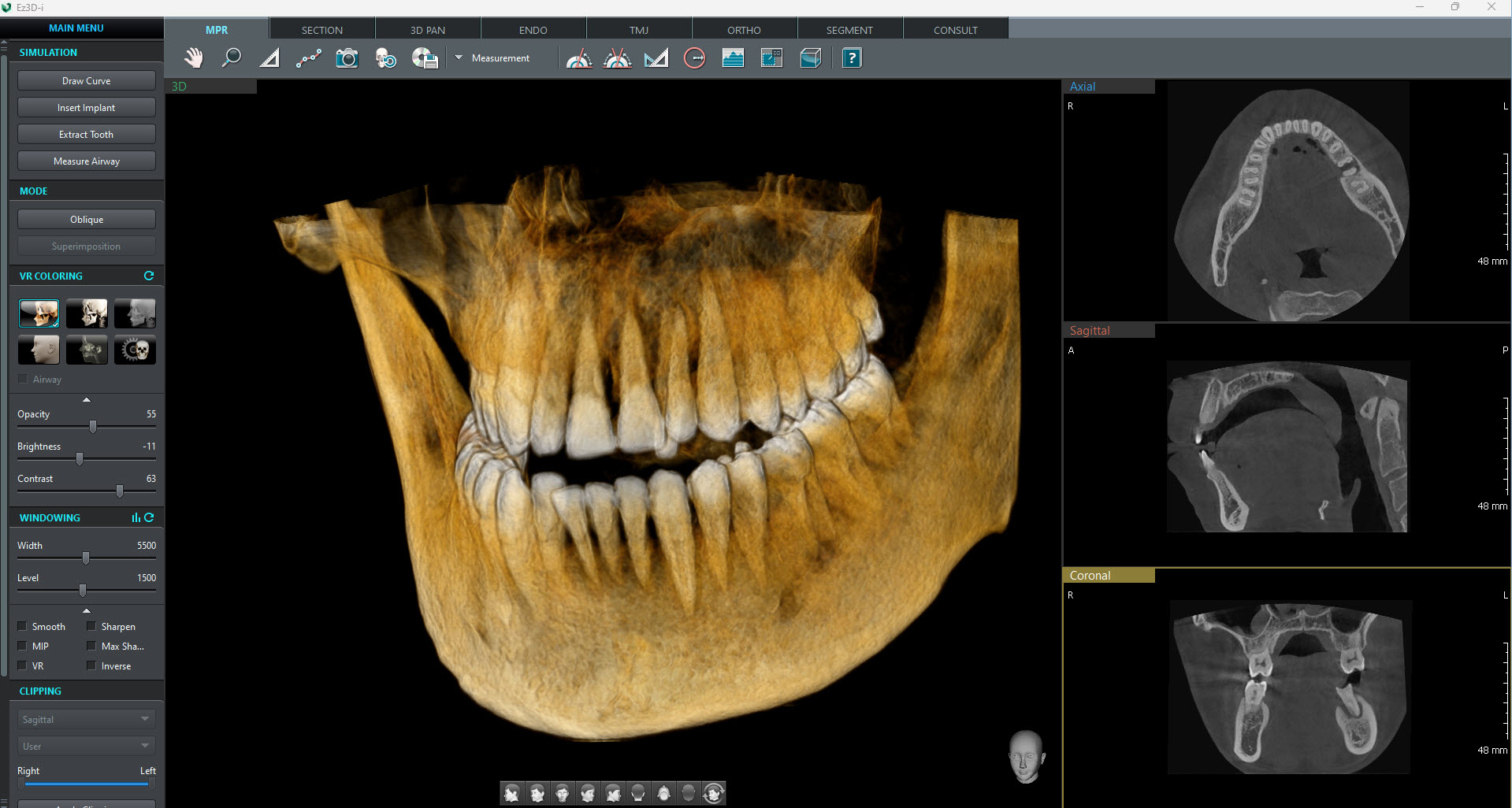Expand the Sagittal clipping dropdown
The image size is (1512, 808).
coord(86,719)
